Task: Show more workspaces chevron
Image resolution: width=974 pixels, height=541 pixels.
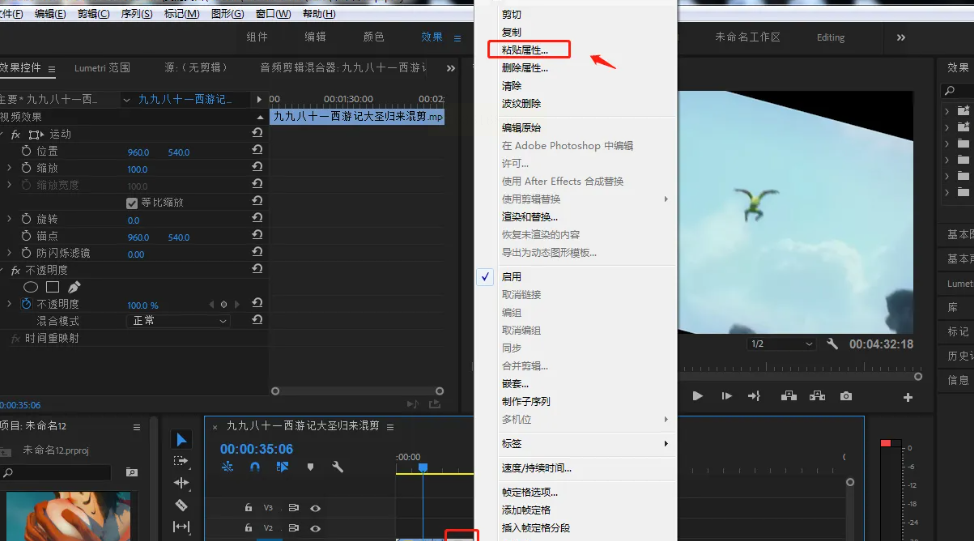Action: (901, 38)
